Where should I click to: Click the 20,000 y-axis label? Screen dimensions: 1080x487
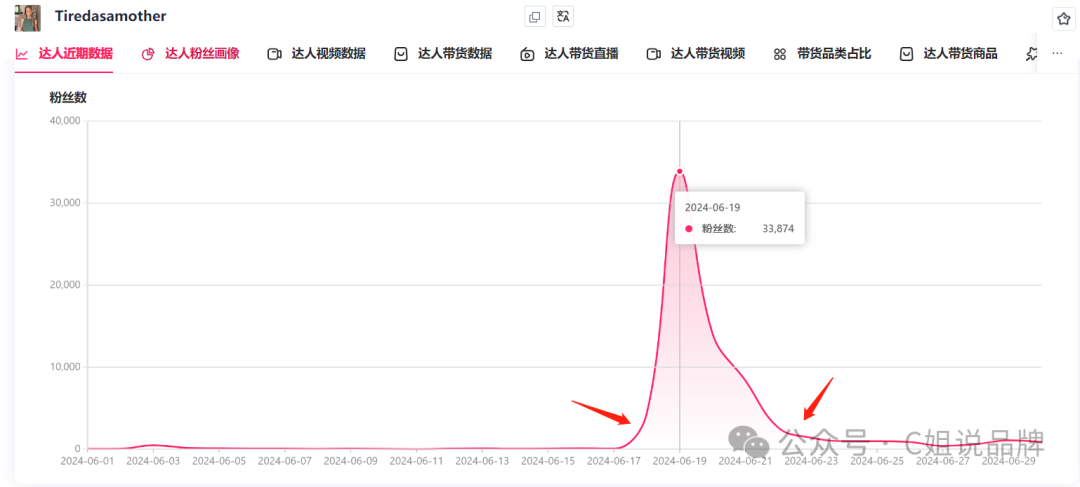[x=65, y=285]
